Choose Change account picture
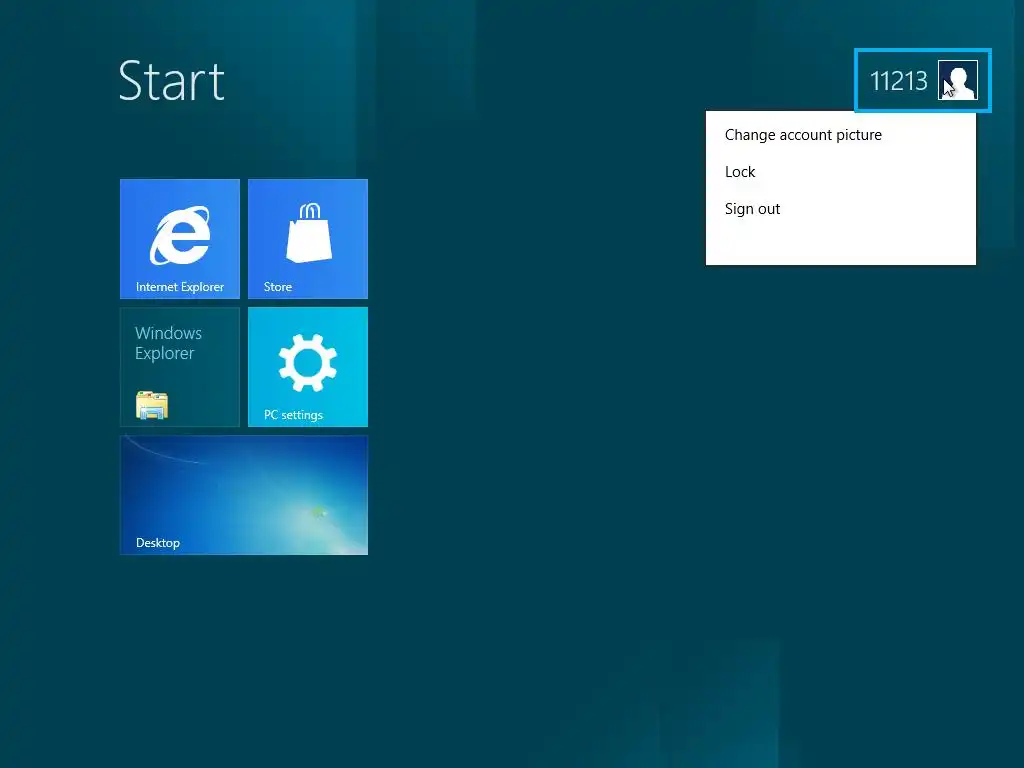 [x=803, y=135]
